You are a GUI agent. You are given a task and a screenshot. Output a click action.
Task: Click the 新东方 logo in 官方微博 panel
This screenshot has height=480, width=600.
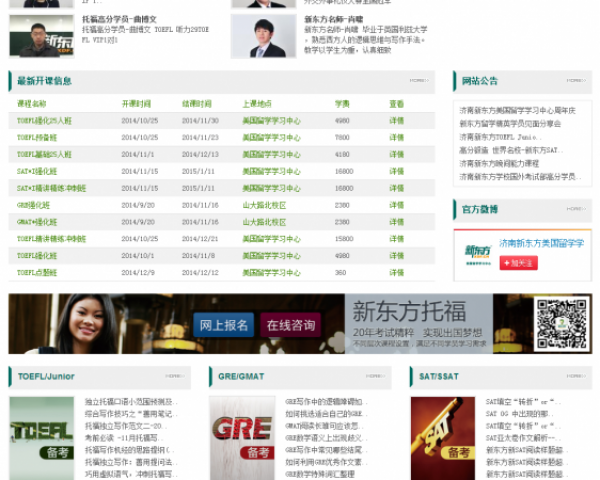[479, 250]
